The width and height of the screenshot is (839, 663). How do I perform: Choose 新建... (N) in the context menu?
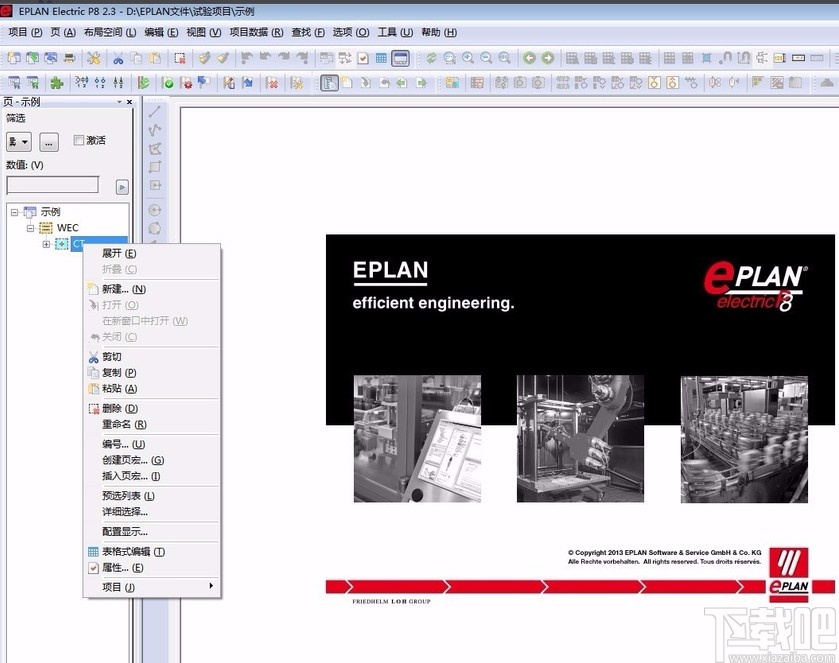(x=152, y=289)
